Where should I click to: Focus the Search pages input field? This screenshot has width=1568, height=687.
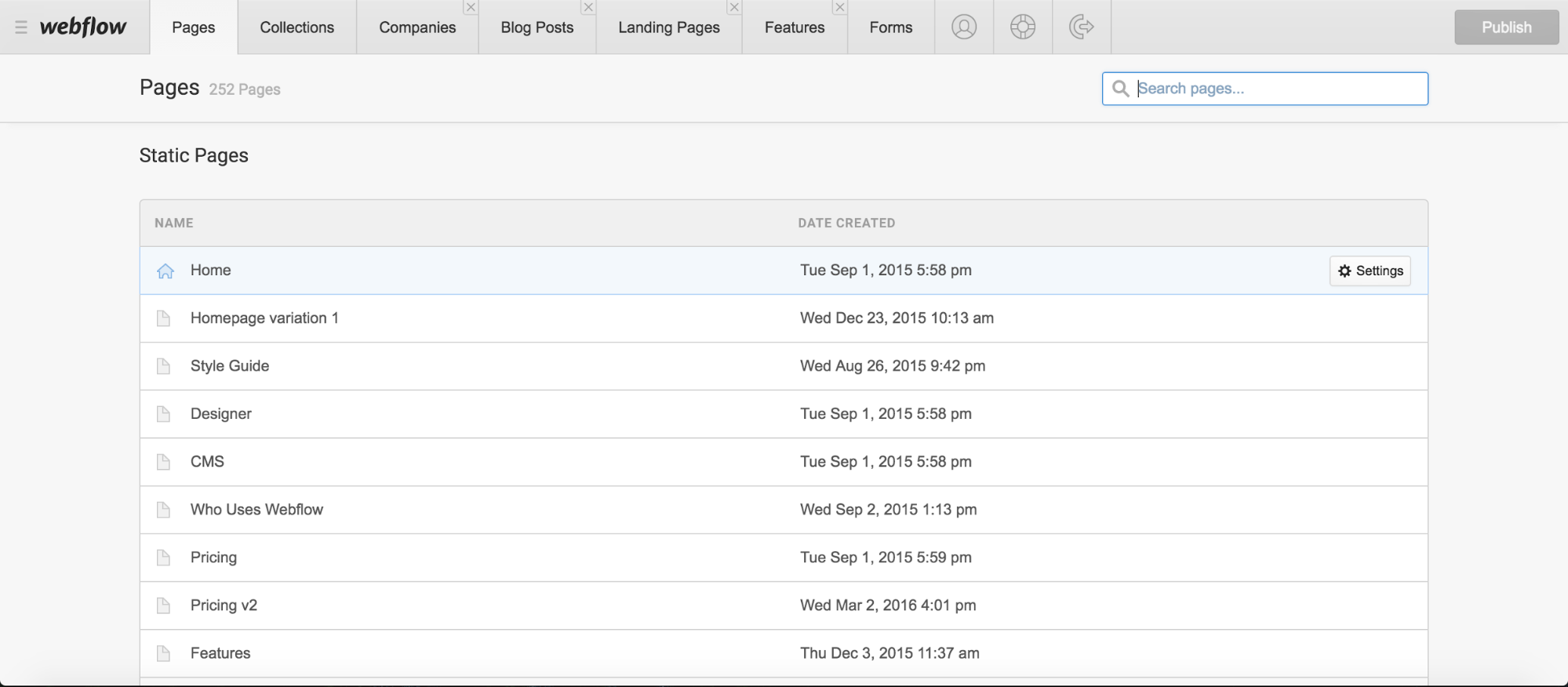click(x=1279, y=89)
